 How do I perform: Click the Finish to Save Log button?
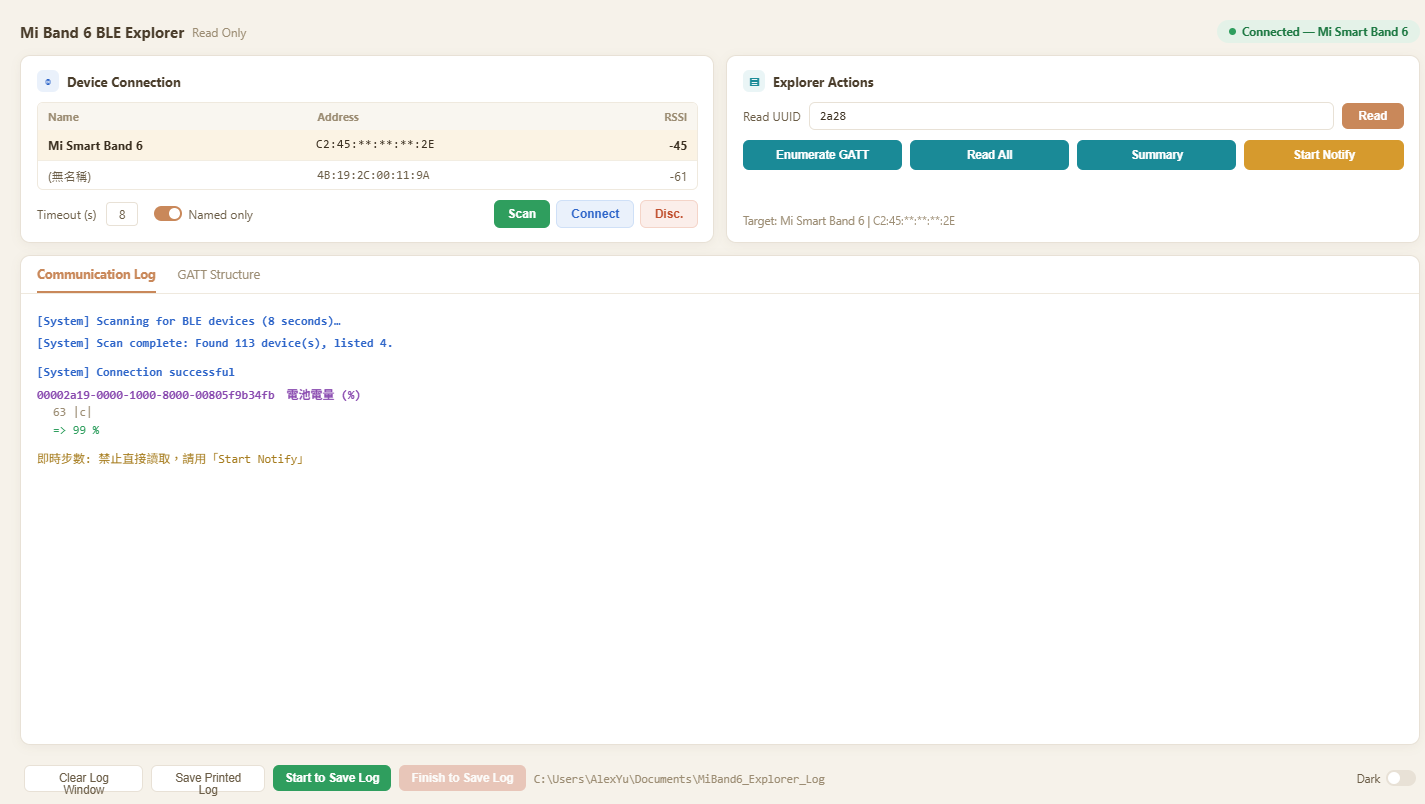tap(462, 778)
